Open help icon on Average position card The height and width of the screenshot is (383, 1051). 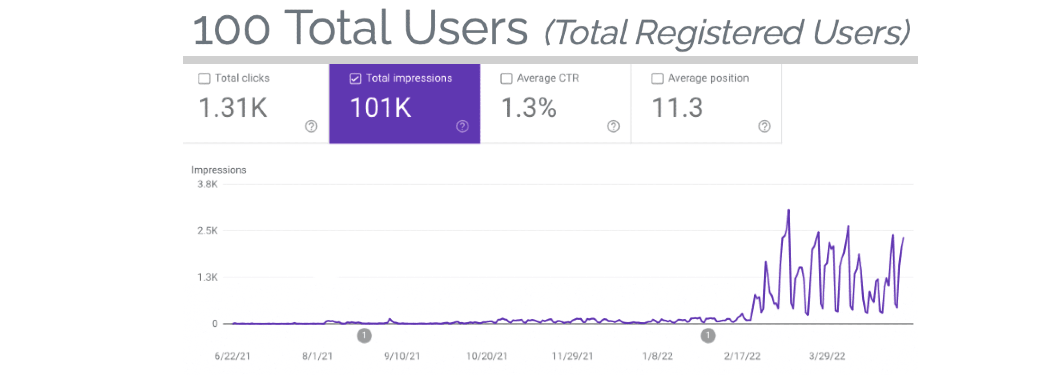tap(765, 126)
